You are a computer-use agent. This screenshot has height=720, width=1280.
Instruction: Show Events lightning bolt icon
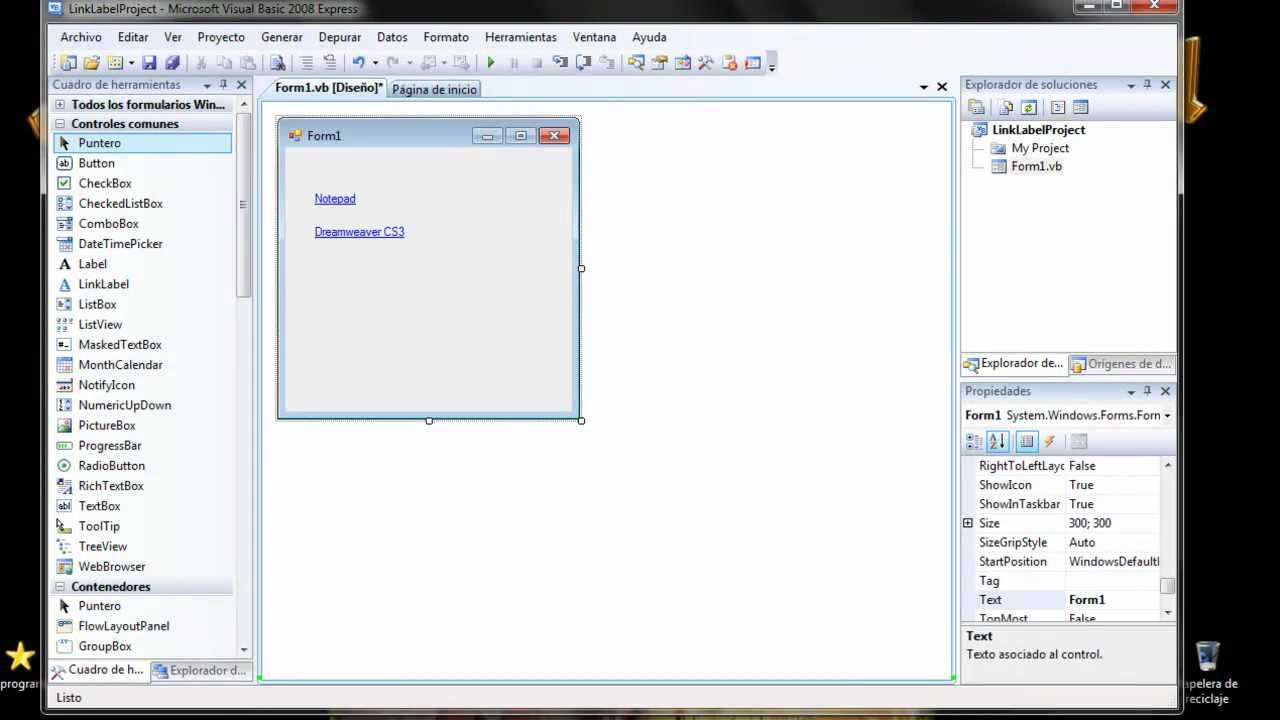1049,441
